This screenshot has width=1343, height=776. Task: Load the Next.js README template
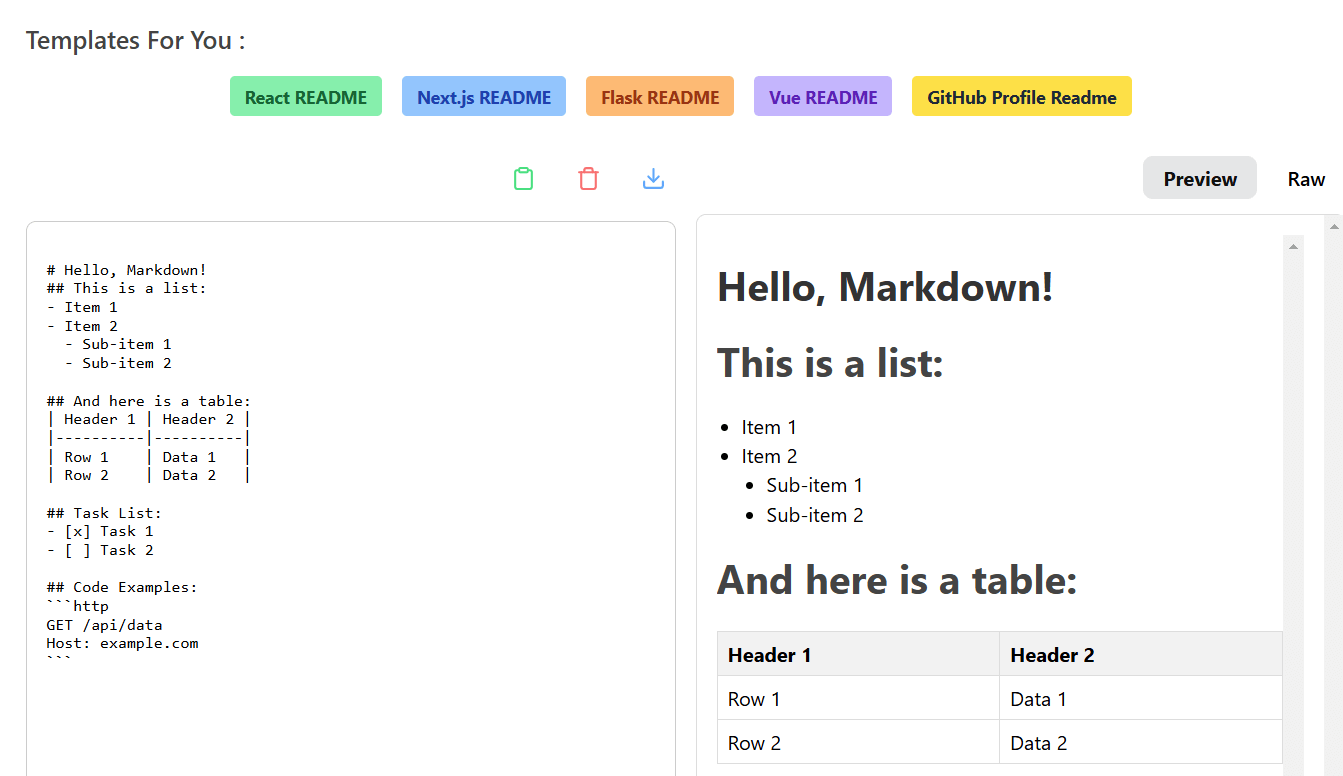(x=484, y=97)
